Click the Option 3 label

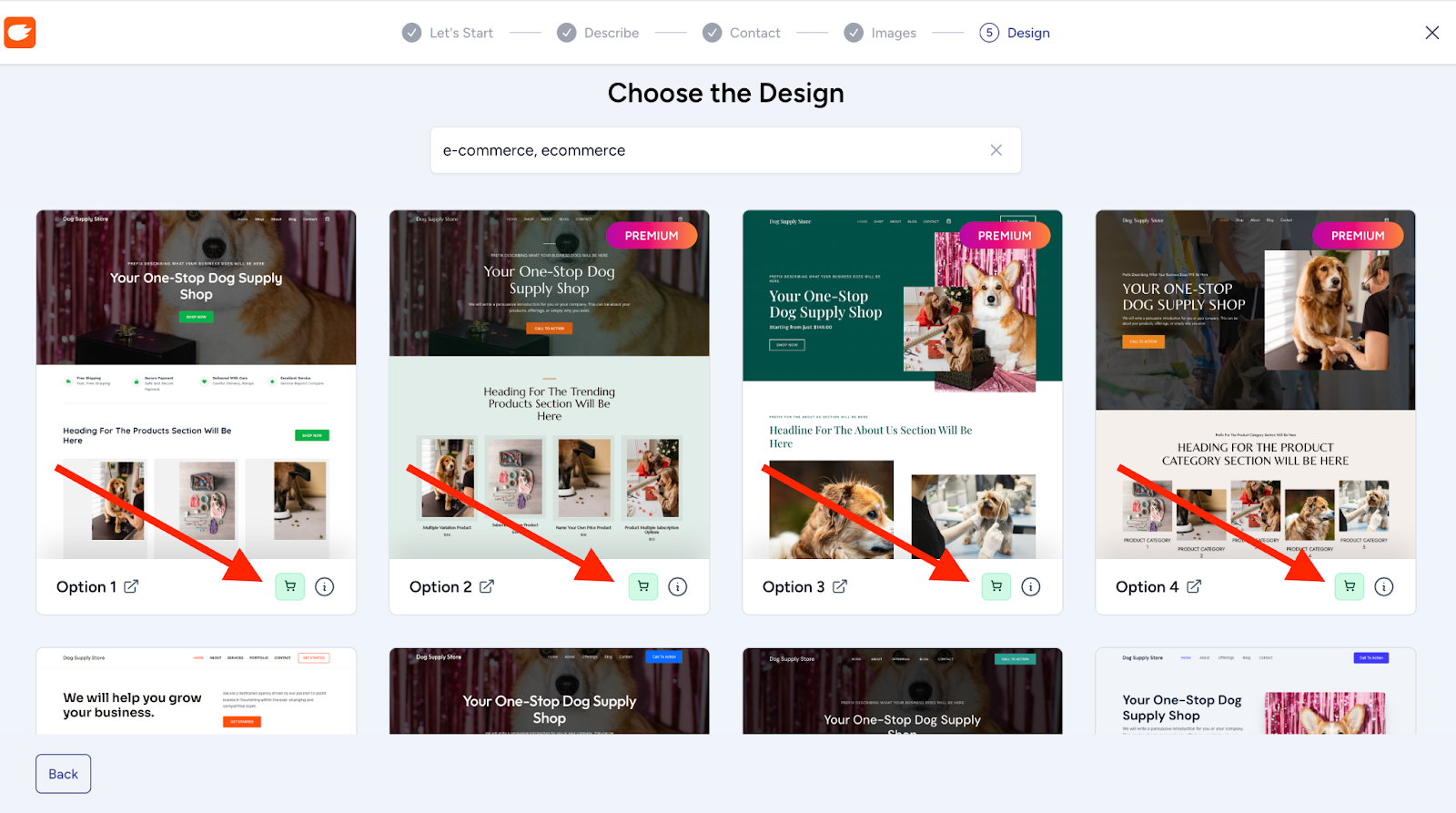pos(794,587)
